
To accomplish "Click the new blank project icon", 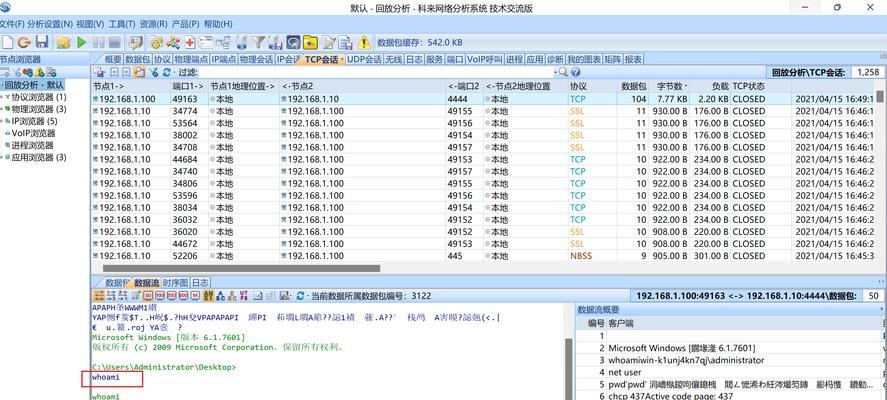I will click(x=7, y=42).
